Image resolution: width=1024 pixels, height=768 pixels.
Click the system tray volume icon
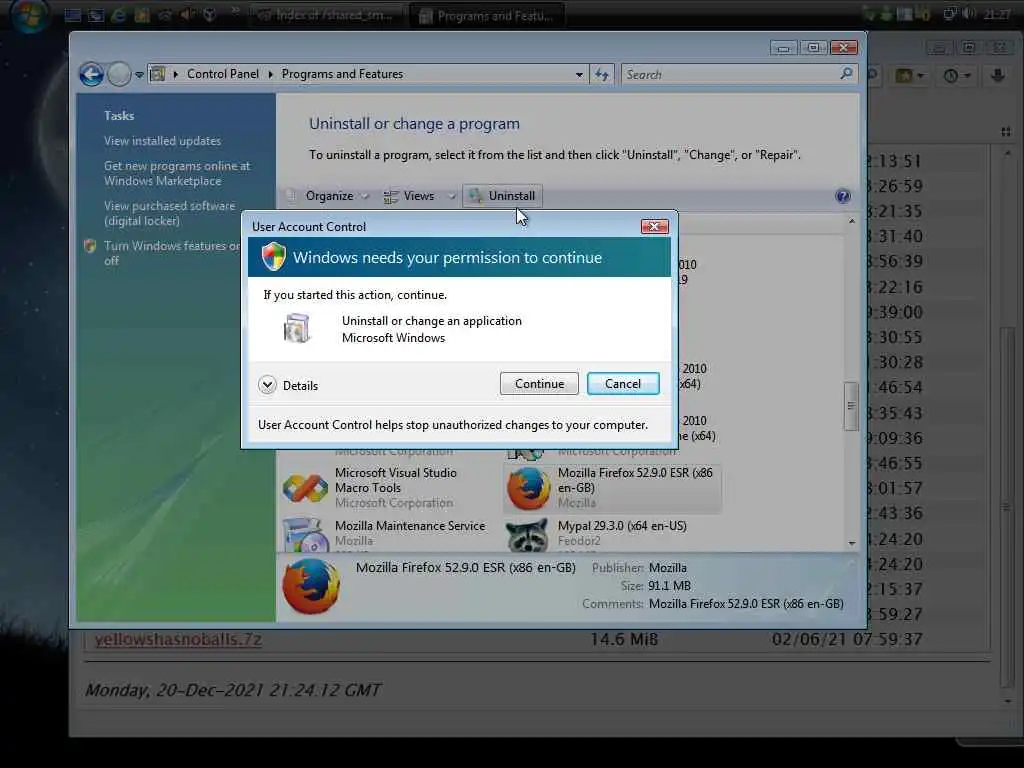click(968, 14)
